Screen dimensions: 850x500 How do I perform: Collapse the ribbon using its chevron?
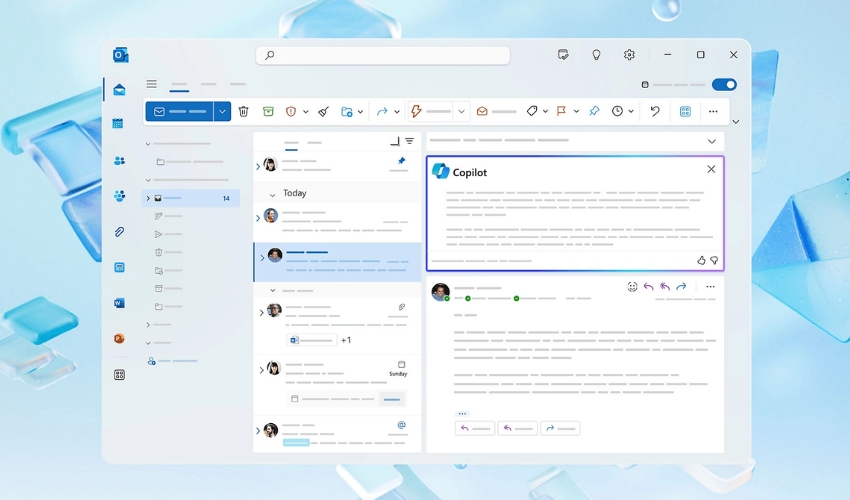[x=736, y=121]
